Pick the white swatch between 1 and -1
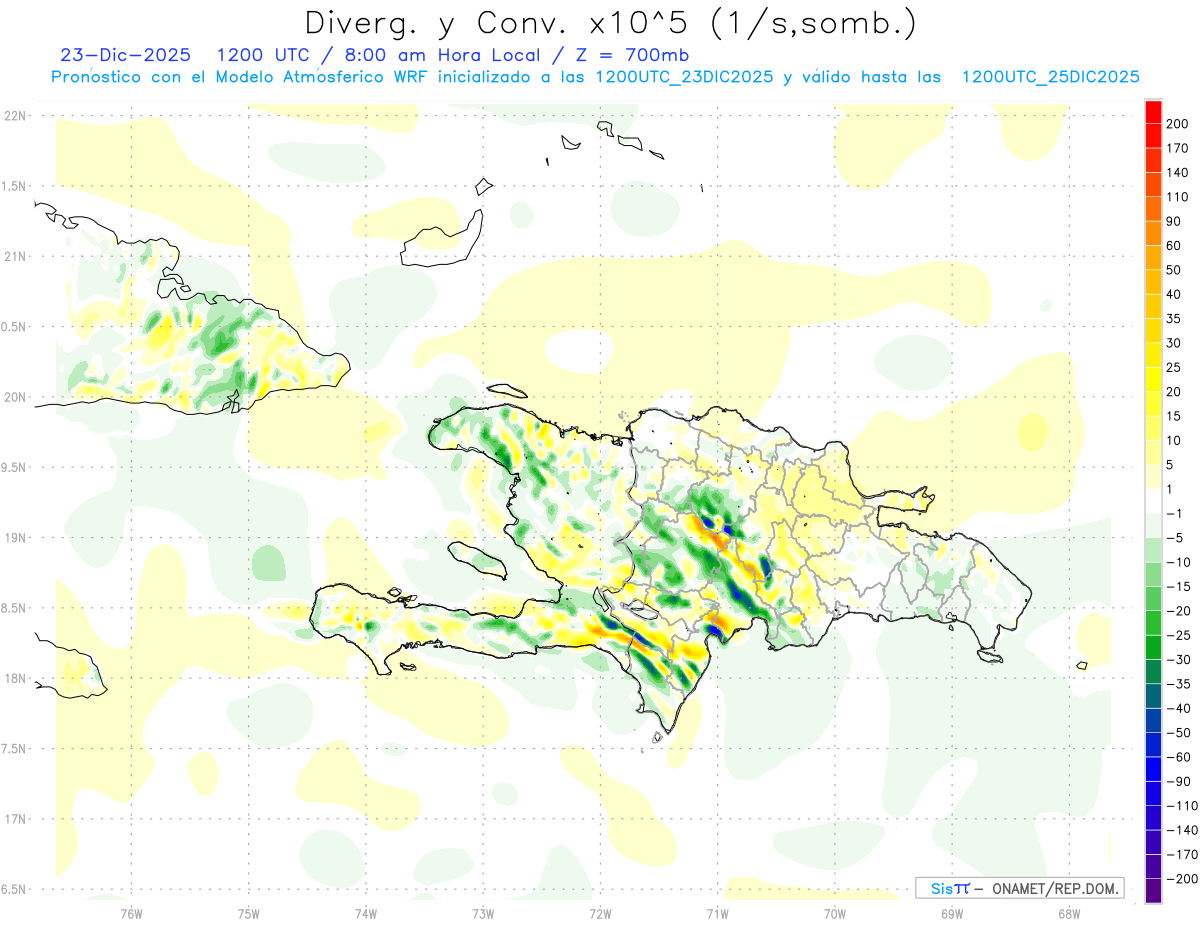This screenshot has width=1200, height=927. point(1153,502)
